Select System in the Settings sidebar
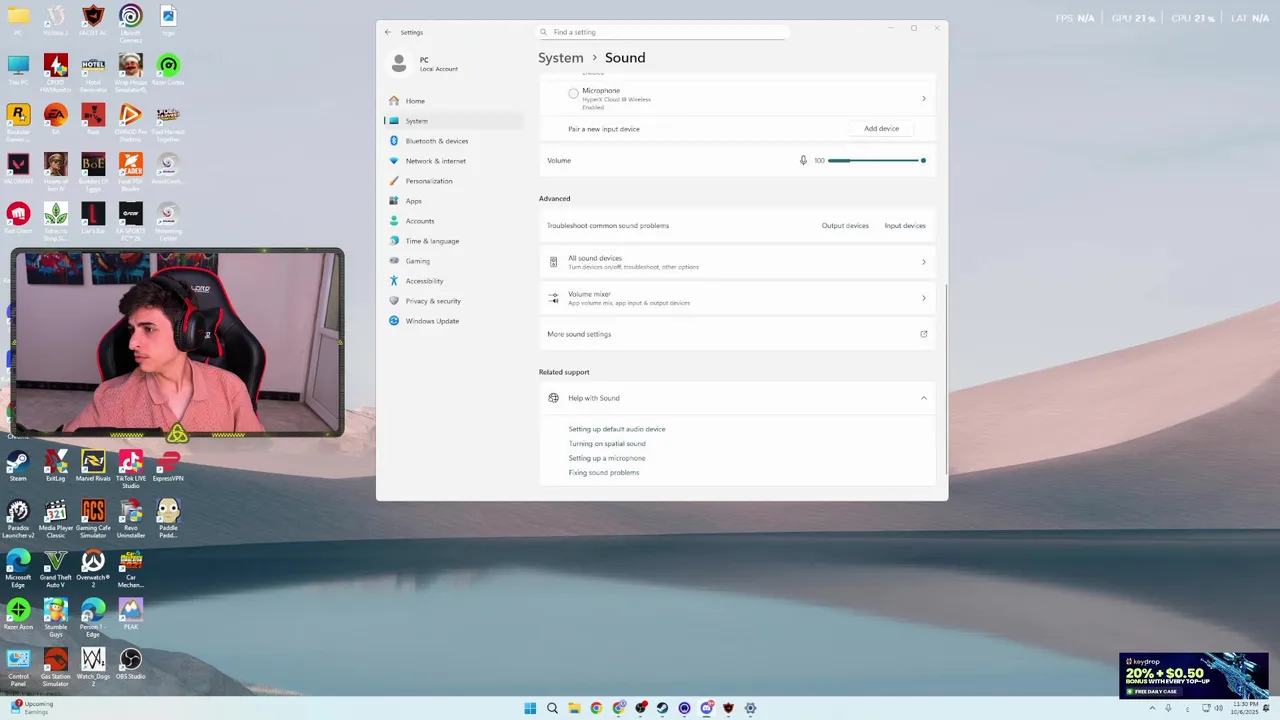Viewport: 1280px width, 720px height. pos(453,121)
